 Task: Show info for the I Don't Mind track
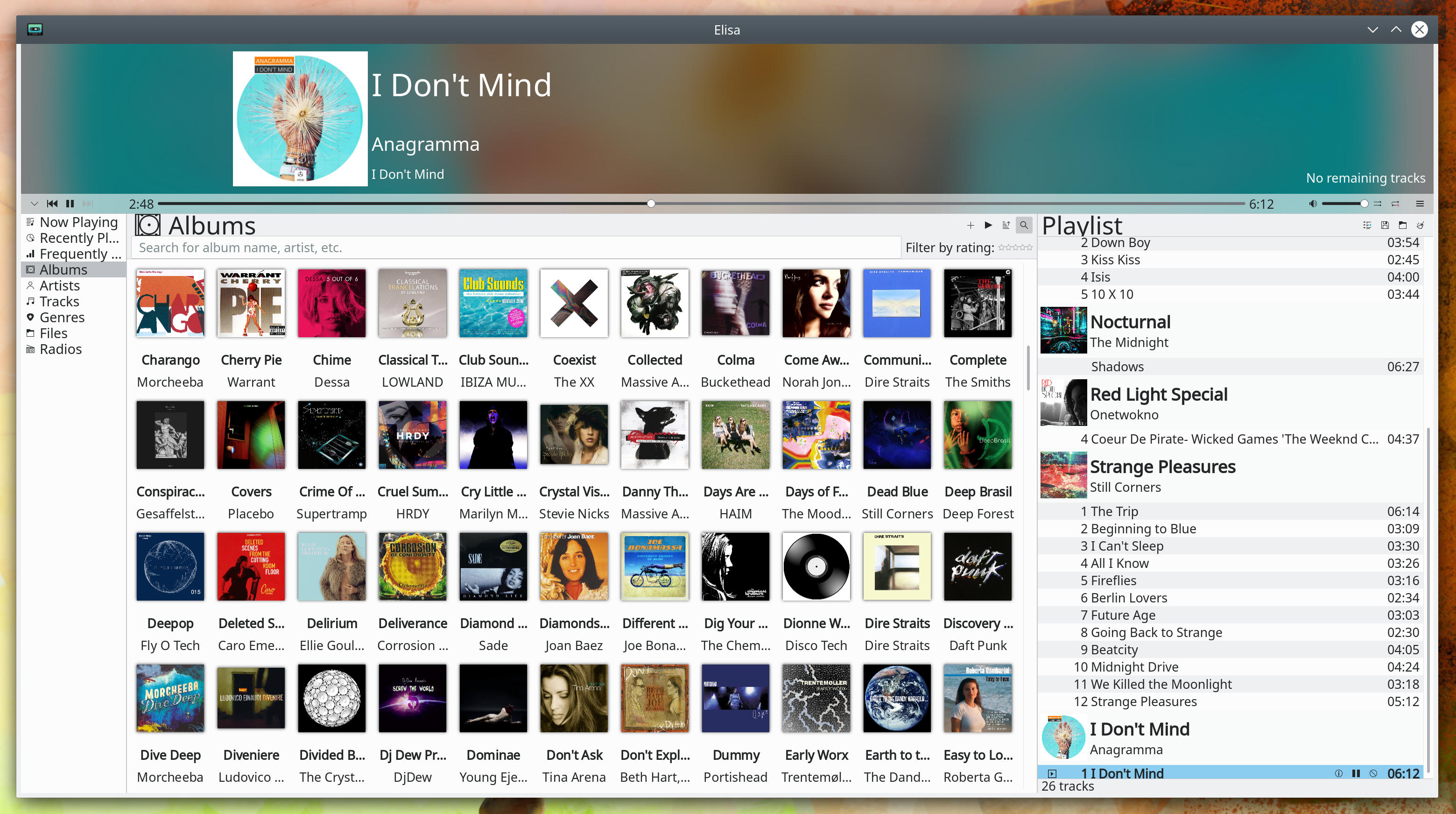[1338, 773]
